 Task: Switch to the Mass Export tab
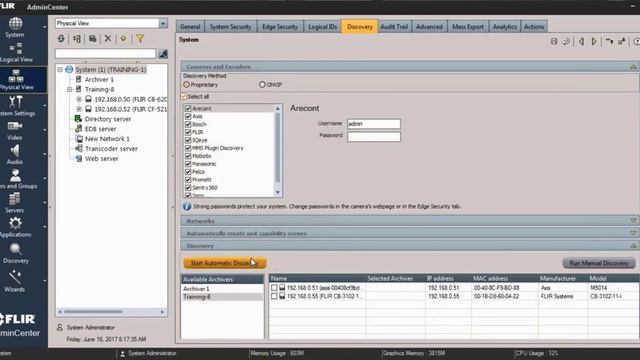point(468,27)
